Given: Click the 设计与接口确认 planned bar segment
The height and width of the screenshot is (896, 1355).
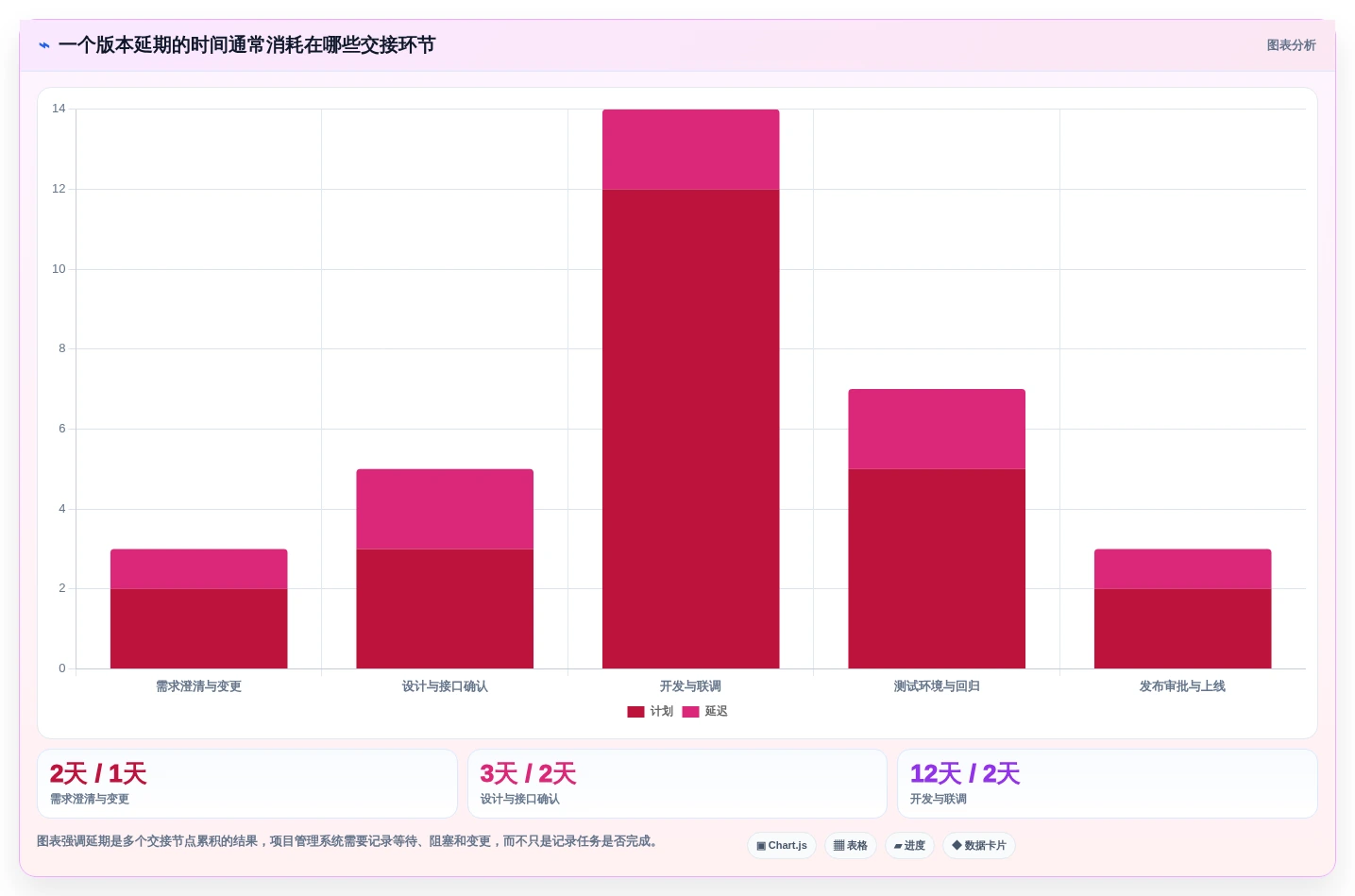Looking at the screenshot, I should click(x=445, y=609).
